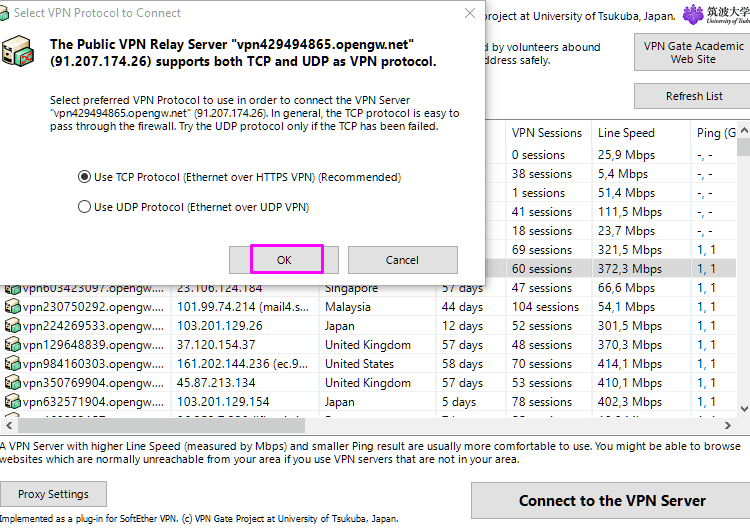The height and width of the screenshot is (528, 750).
Task: Open VPN Gate Academic Web Site
Action: click(693, 52)
